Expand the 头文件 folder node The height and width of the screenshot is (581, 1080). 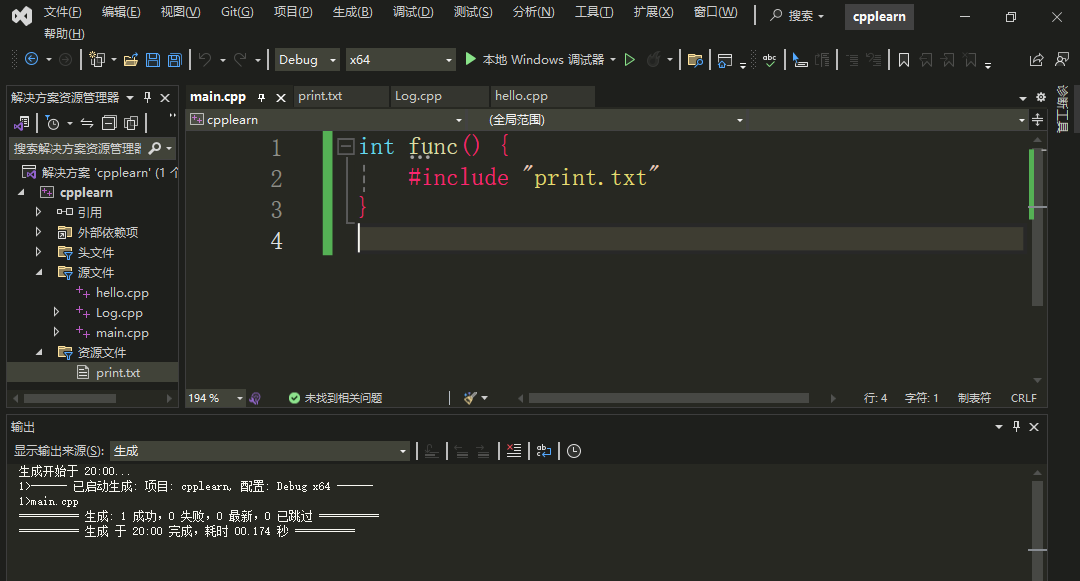coord(39,252)
